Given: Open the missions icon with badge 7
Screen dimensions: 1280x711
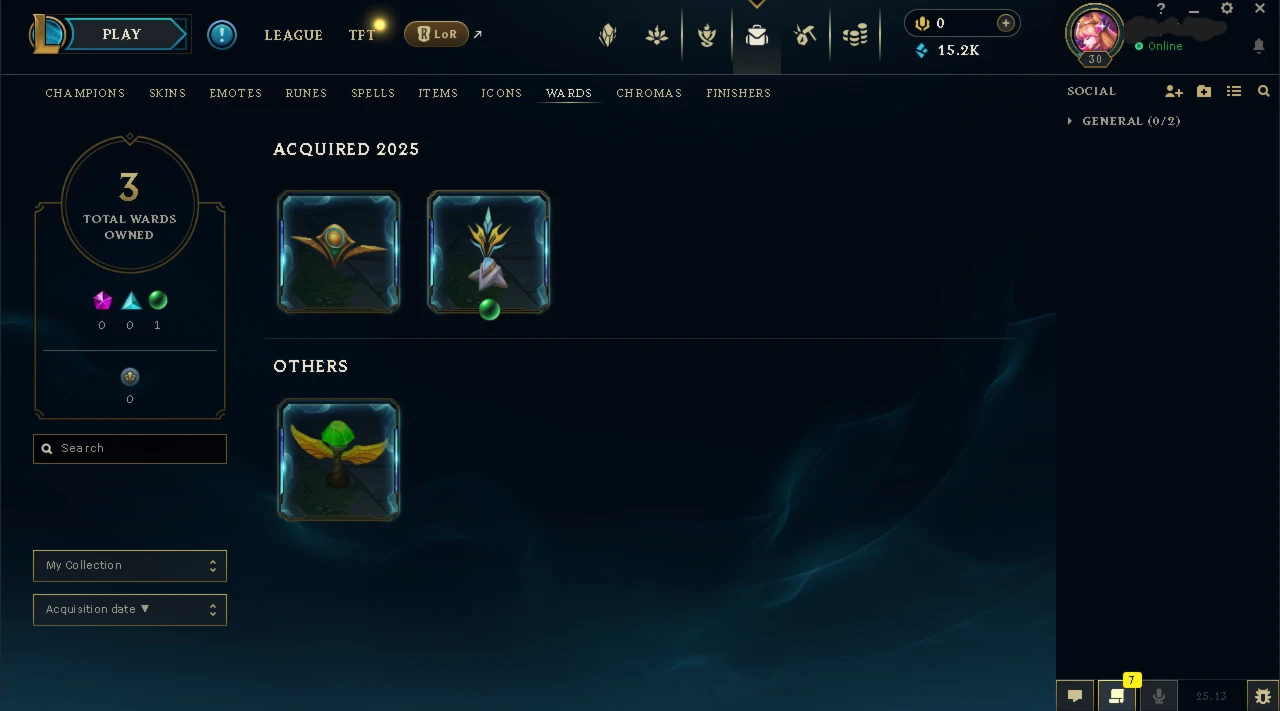Looking at the screenshot, I should pos(1116,695).
